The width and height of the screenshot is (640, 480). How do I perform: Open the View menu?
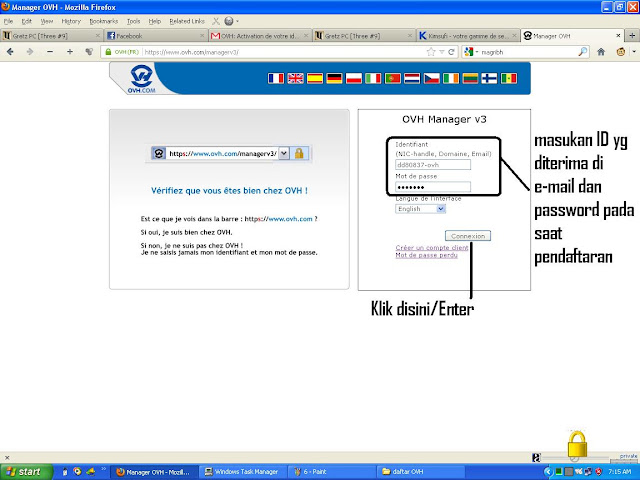point(47,21)
